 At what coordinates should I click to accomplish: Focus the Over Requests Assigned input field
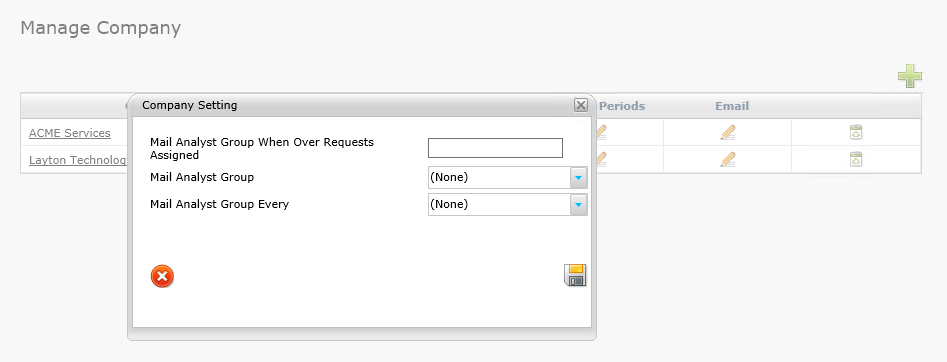(495, 148)
